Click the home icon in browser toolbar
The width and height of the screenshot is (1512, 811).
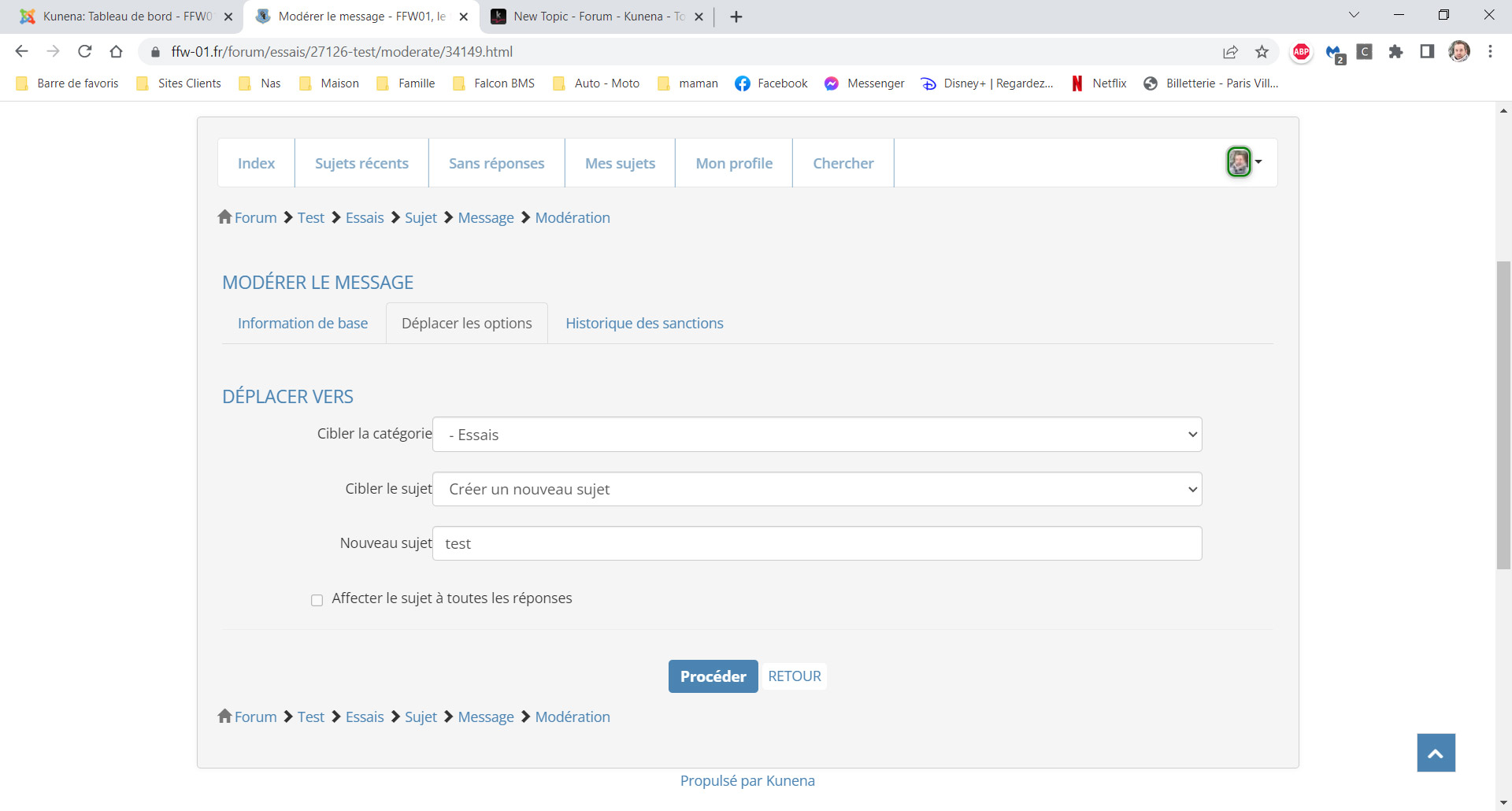(117, 52)
